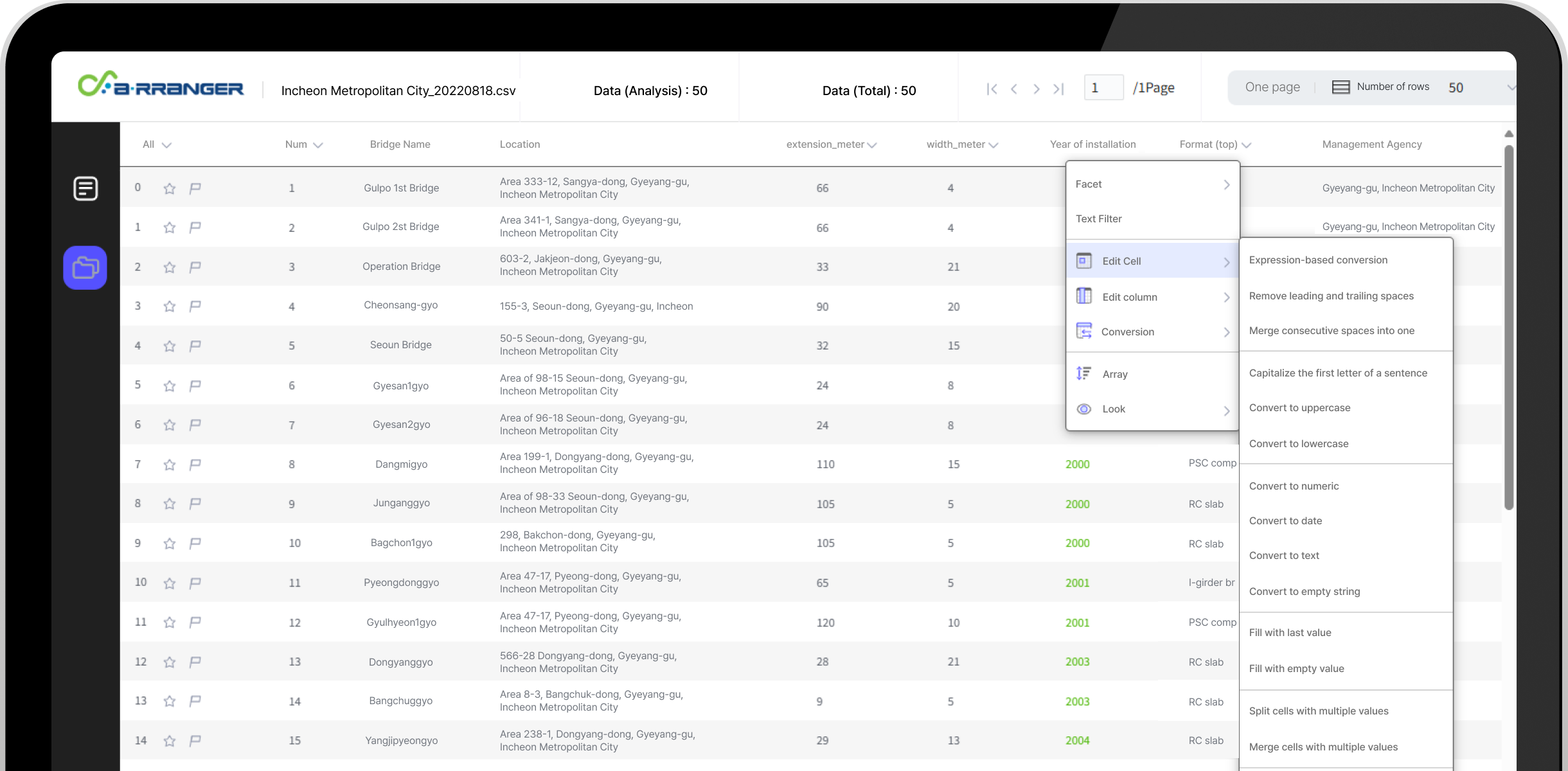Go to next page arrow
This screenshot has width=1568, height=771.
coord(1036,89)
